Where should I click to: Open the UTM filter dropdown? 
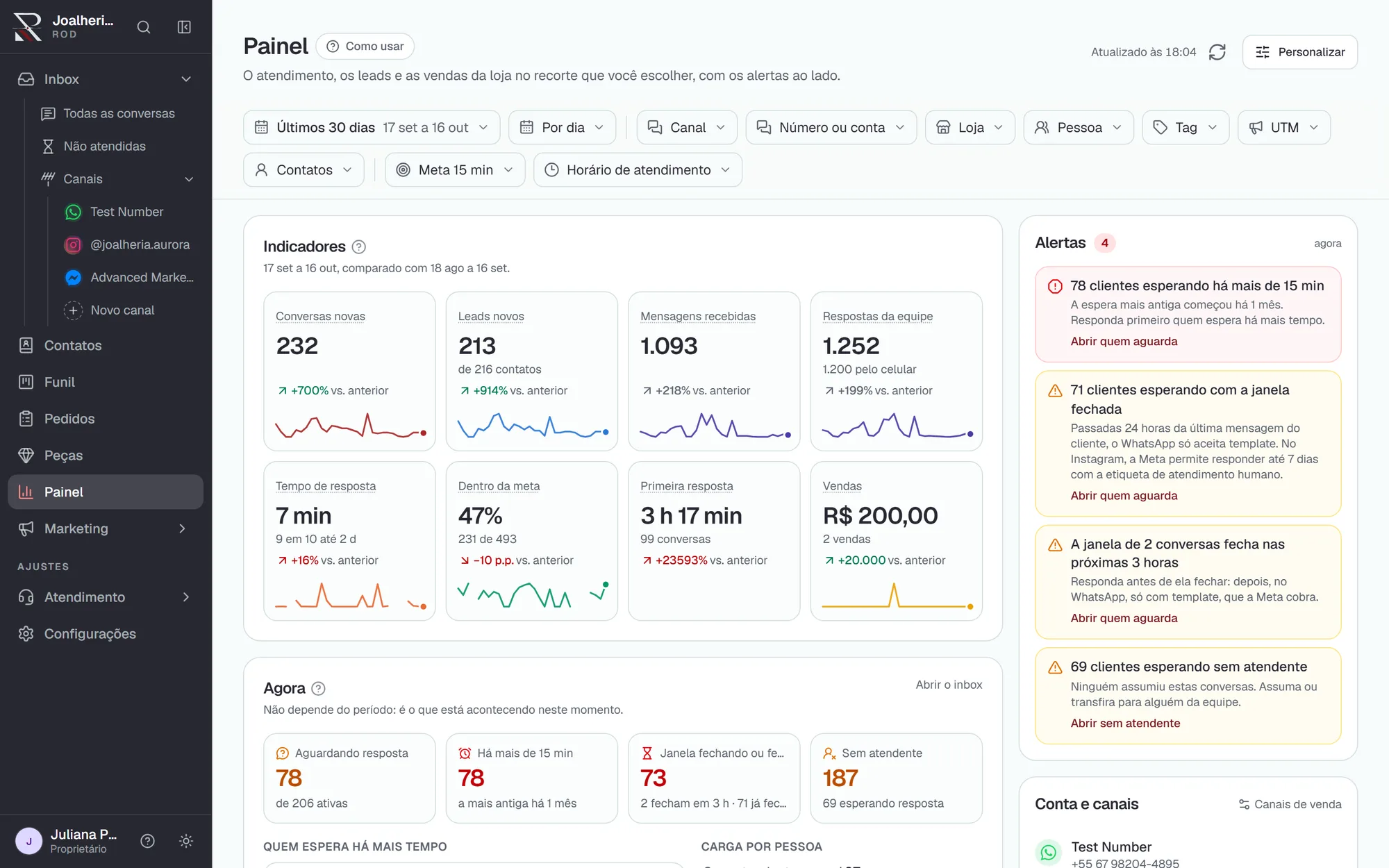pos(1283,128)
